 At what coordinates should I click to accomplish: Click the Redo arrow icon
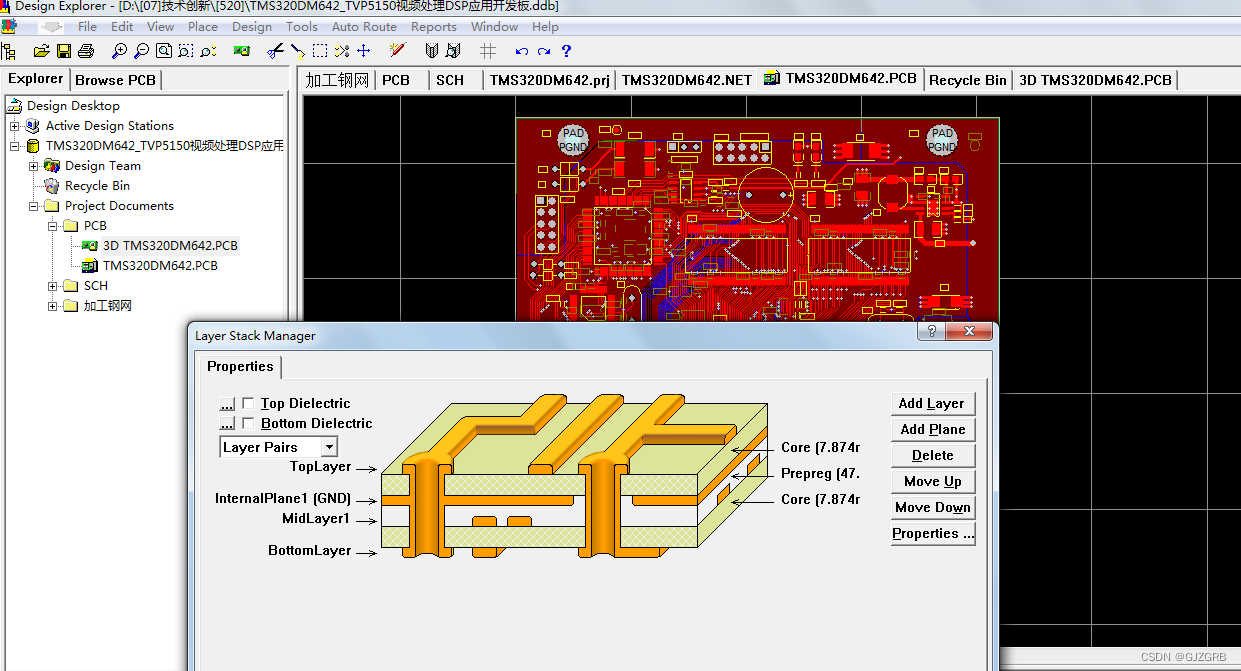(543, 51)
